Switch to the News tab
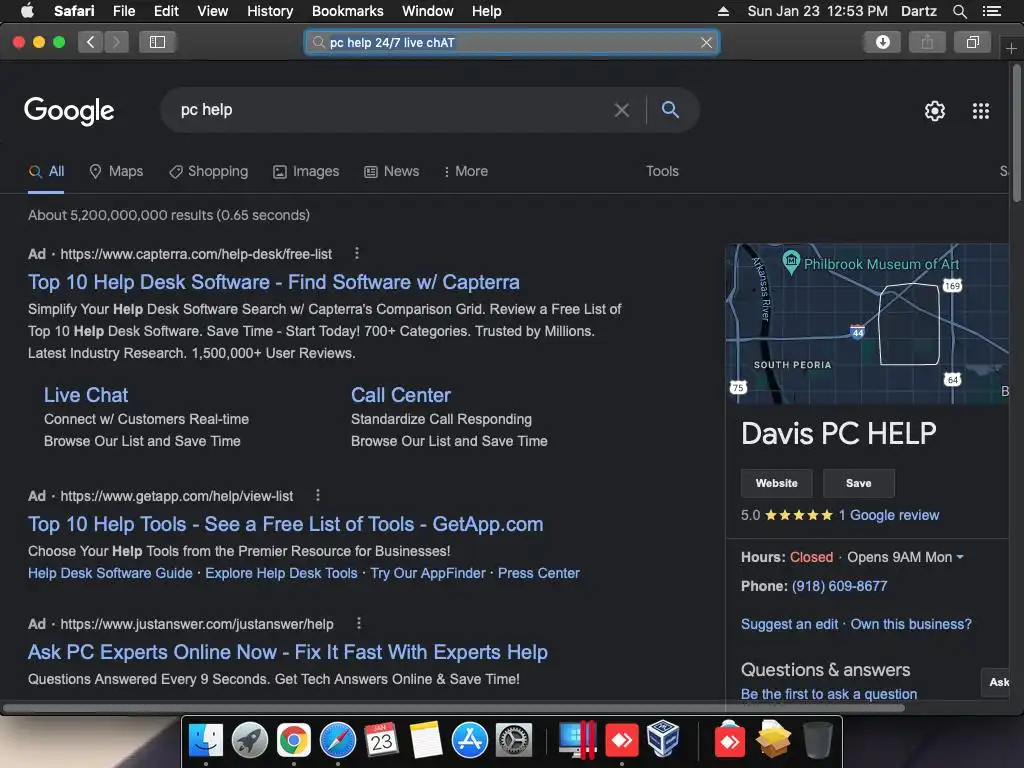Viewport: 1024px width, 768px height. (391, 171)
